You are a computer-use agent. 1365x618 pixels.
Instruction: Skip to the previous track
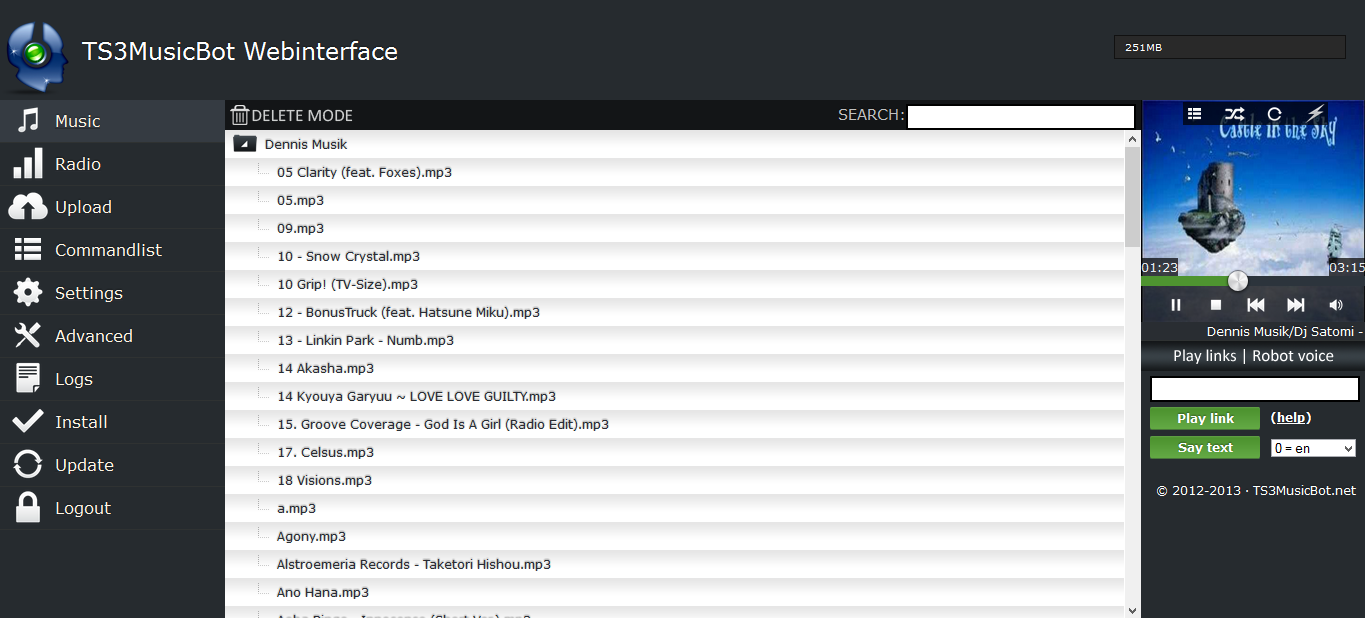pos(1256,305)
